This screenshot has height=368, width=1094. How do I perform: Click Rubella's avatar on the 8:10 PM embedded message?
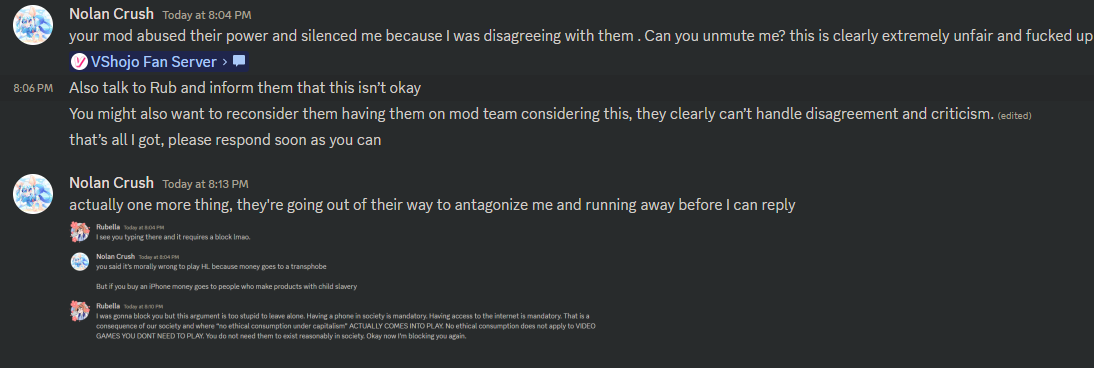click(x=80, y=311)
